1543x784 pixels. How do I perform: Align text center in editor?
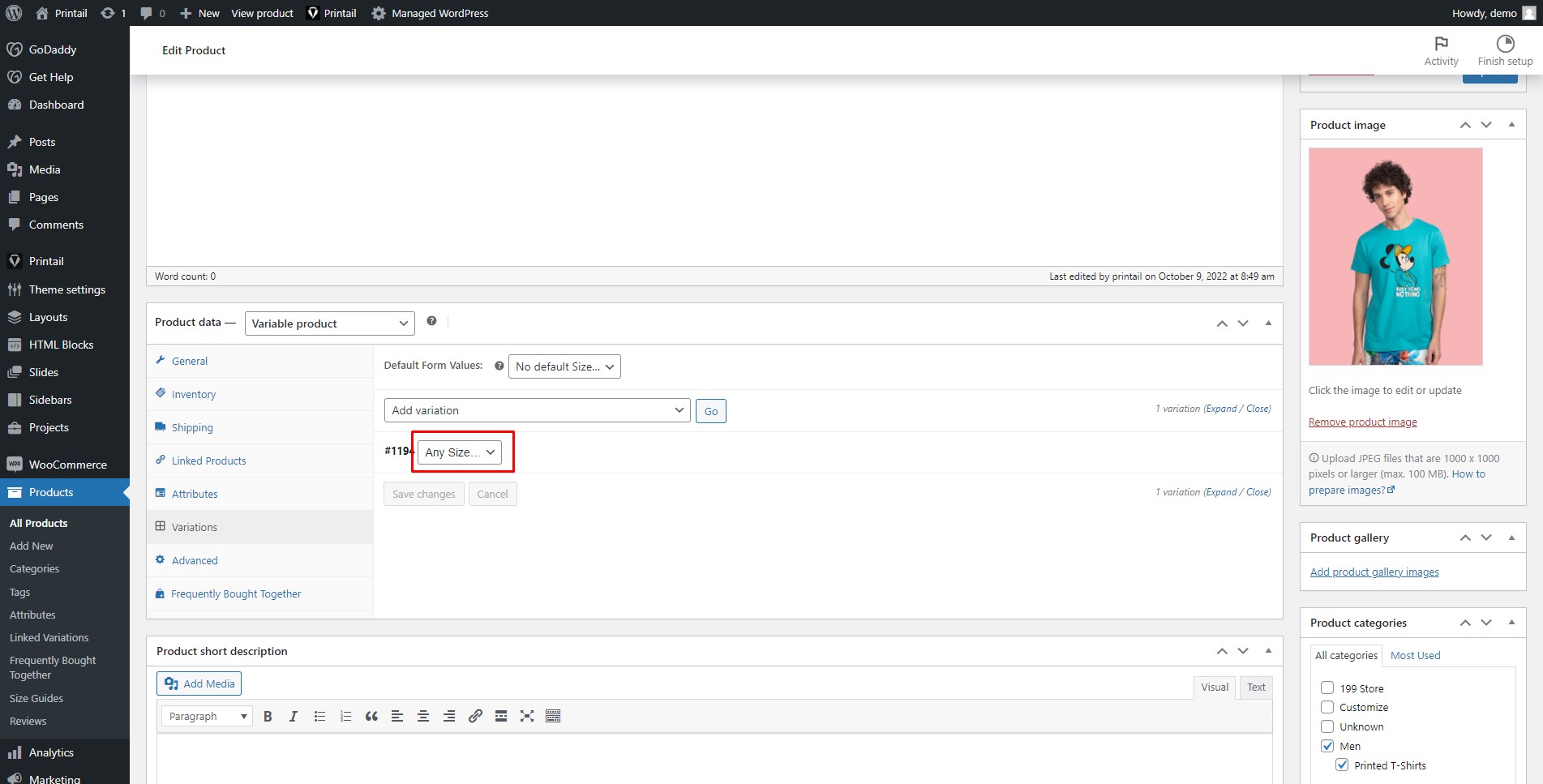point(423,716)
